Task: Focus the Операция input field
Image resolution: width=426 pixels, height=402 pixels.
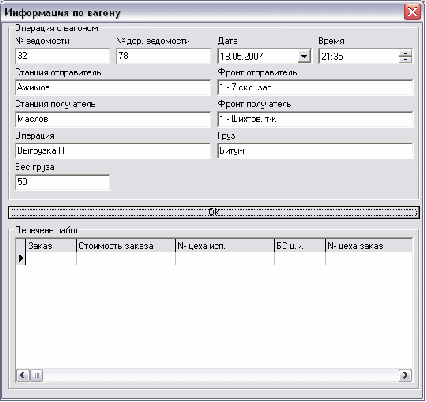Action: (113, 151)
